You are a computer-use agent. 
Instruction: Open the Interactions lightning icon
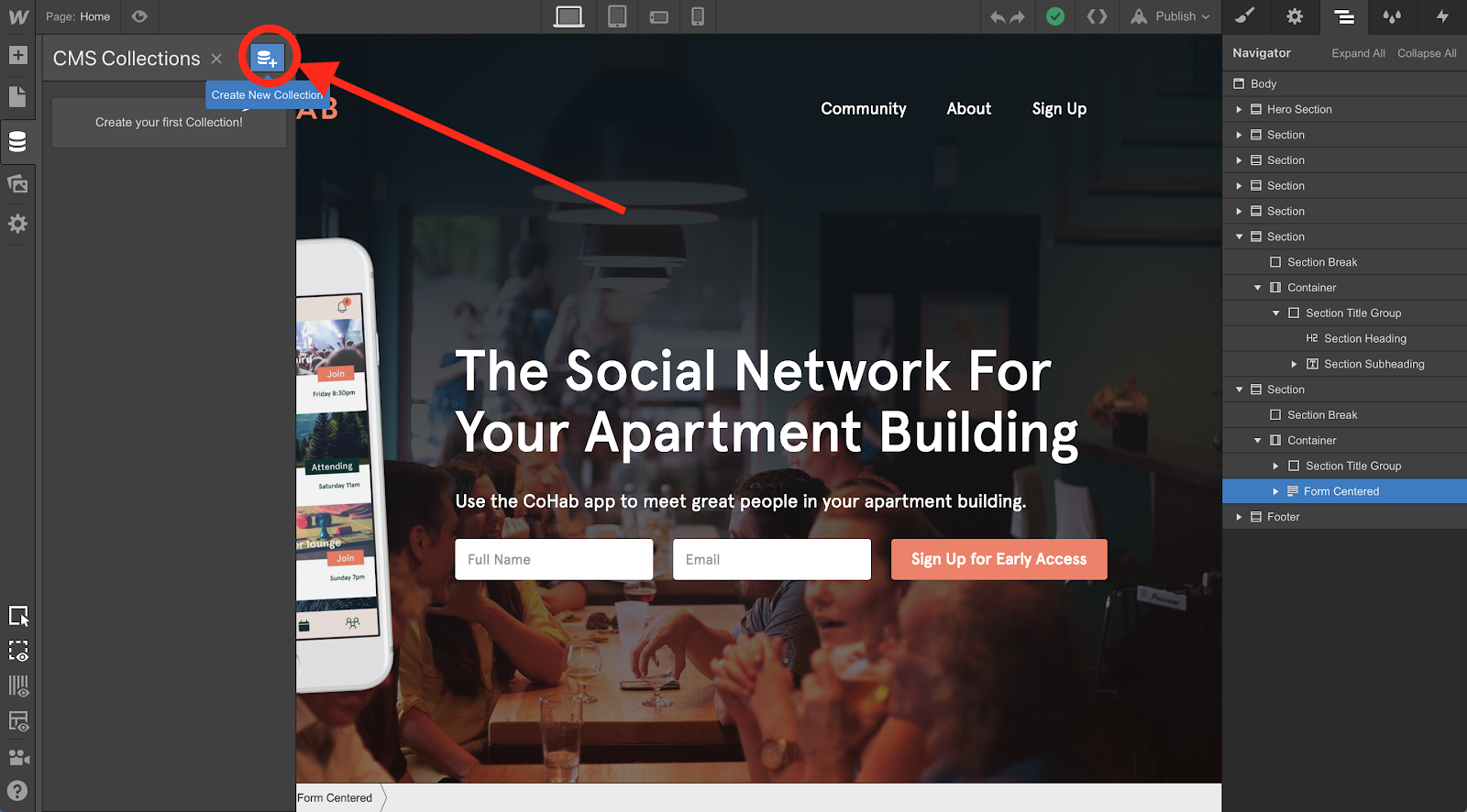click(1442, 16)
